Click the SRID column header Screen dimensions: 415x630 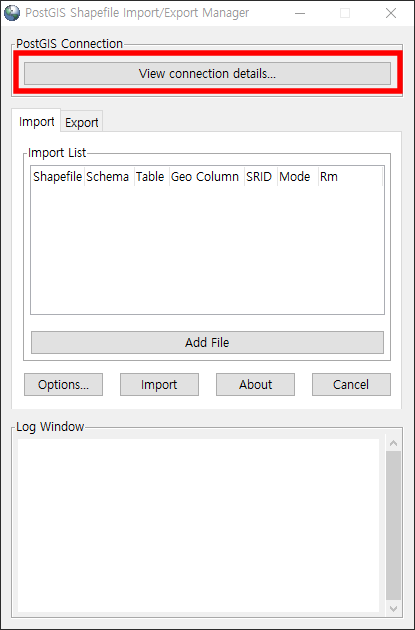click(x=260, y=176)
